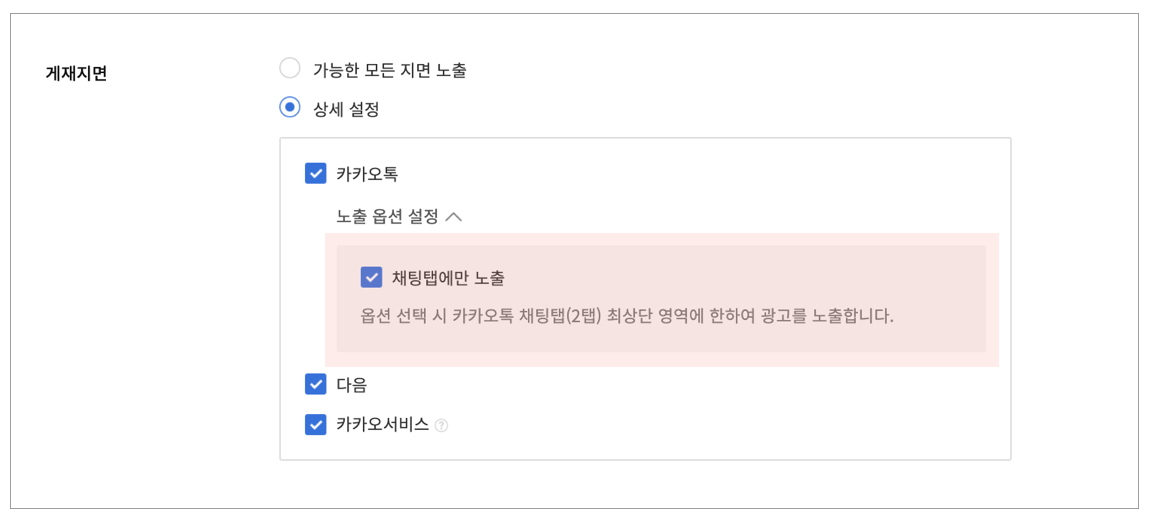Select the 상세 설정 radio button

(290, 108)
